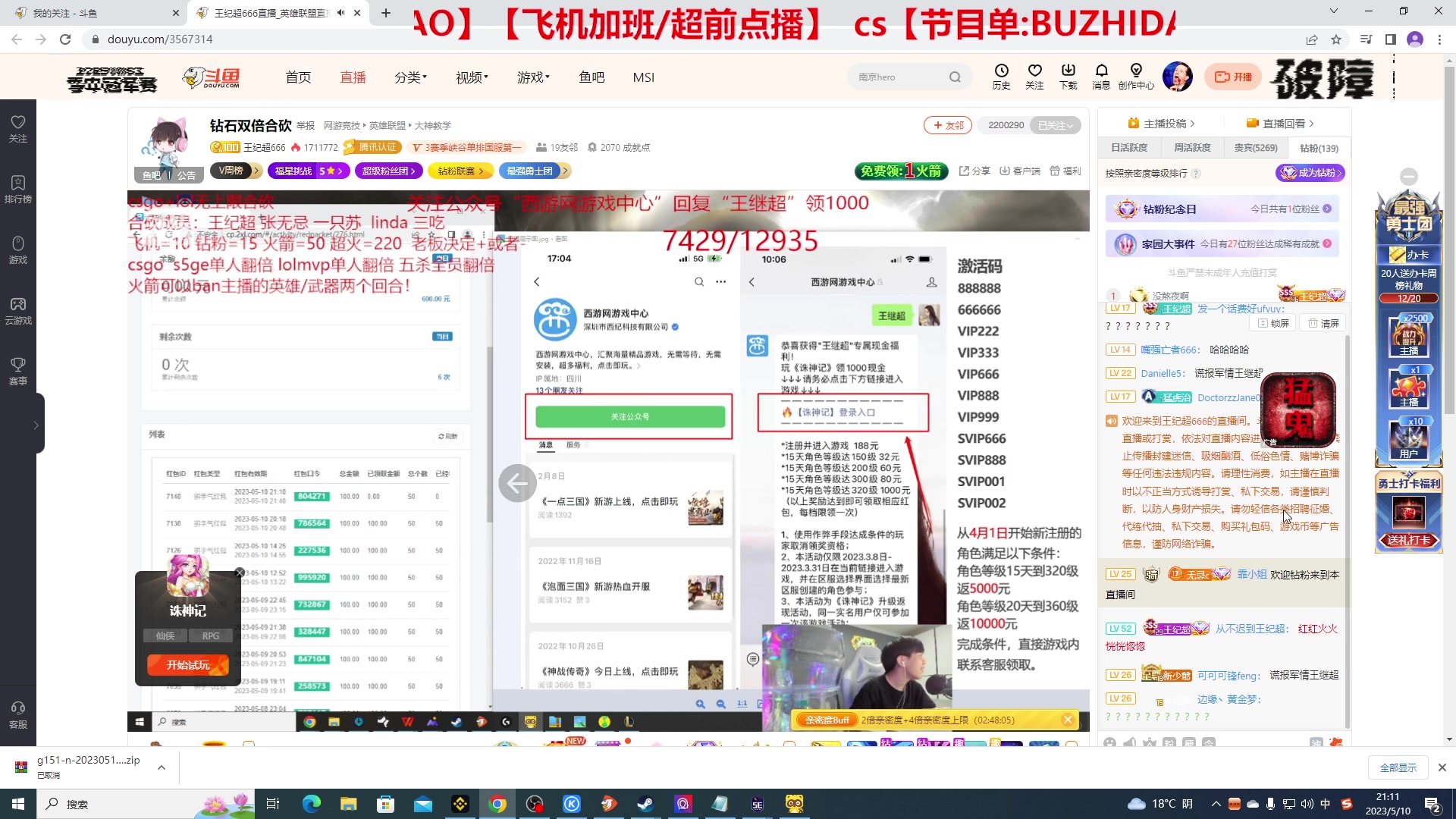1456x819 pixels.
Task: Open Steam from Windows taskbar
Action: tap(646, 804)
